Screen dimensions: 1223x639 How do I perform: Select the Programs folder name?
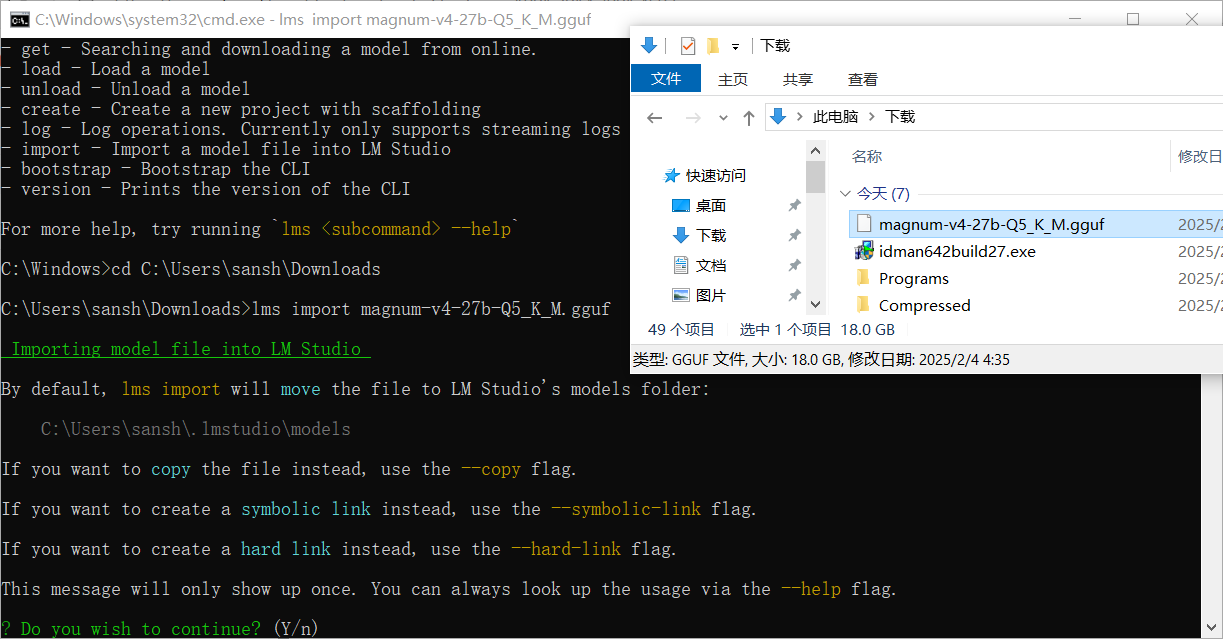coord(913,278)
